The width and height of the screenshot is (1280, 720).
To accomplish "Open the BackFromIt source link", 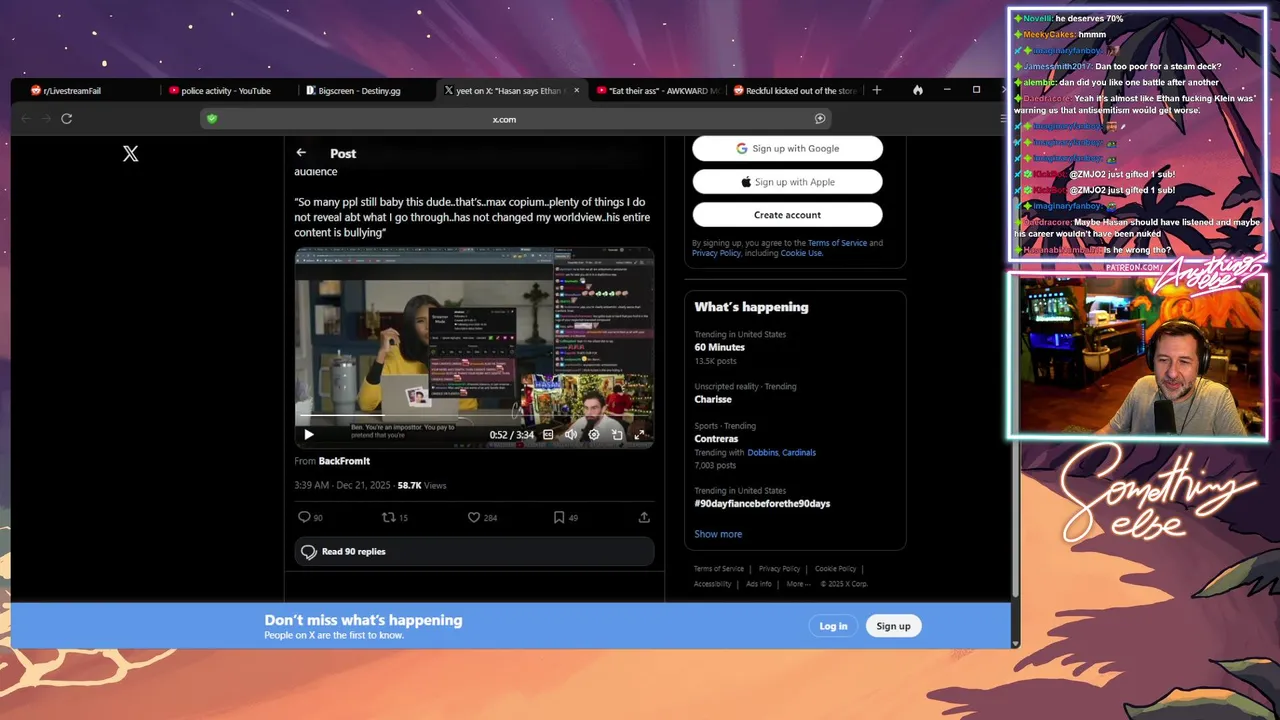I will click(x=344, y=461).
